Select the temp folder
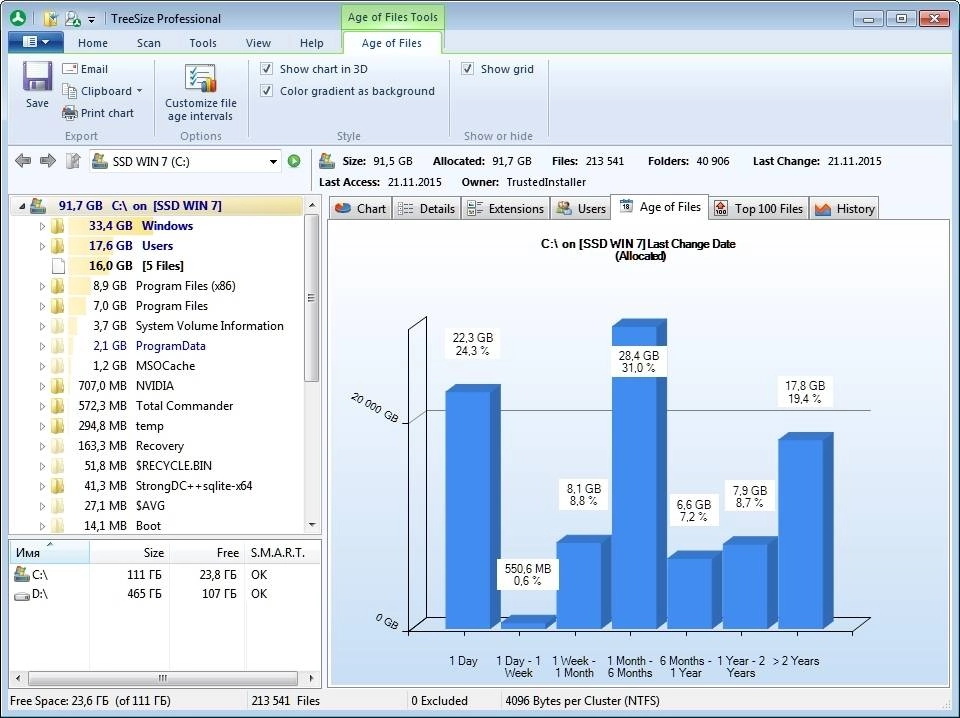Viewport: 960px width, 718px height. coord(149,426)
